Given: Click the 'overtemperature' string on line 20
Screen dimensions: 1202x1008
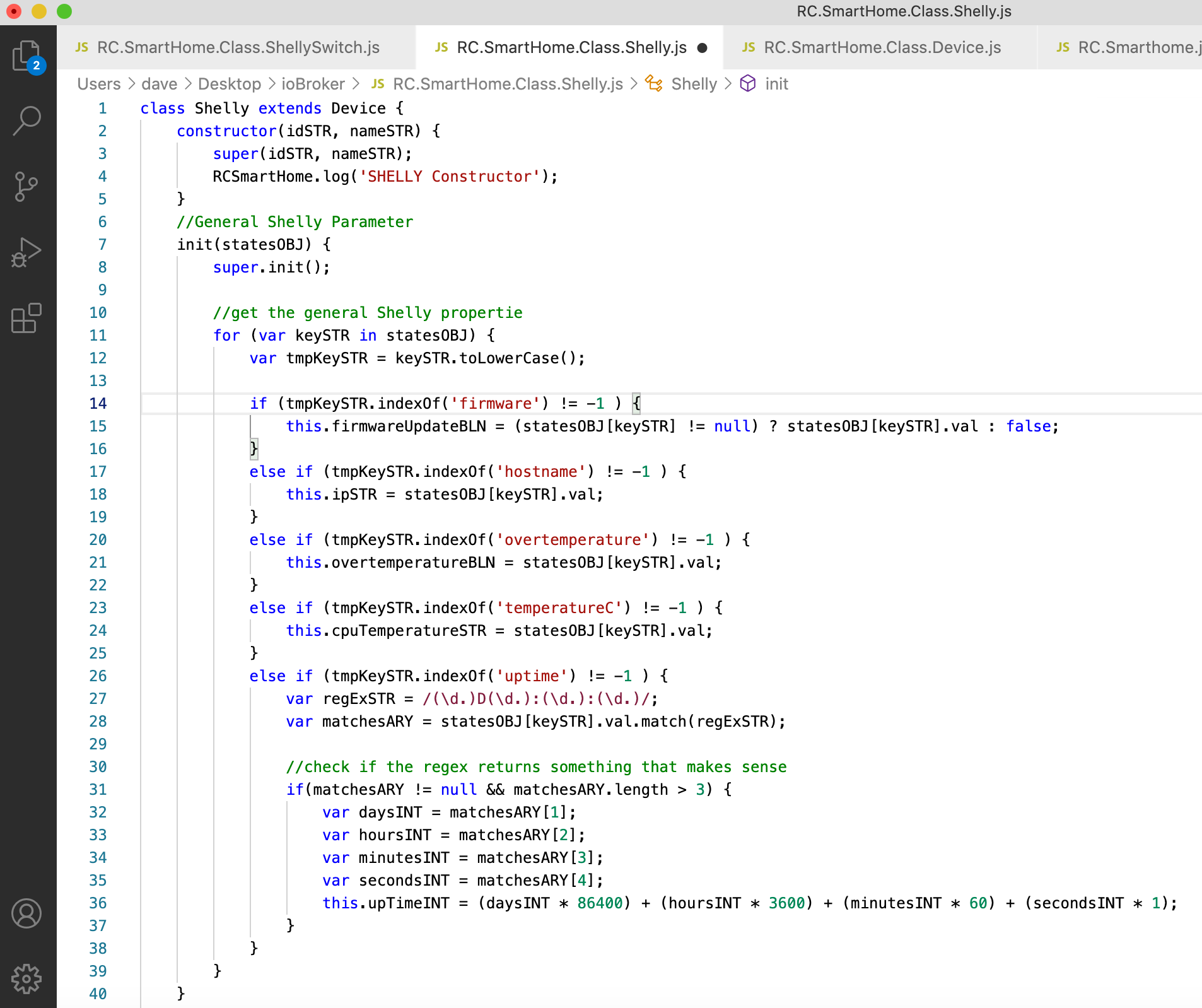Looking at the screenshot, I should coord(573,540).
